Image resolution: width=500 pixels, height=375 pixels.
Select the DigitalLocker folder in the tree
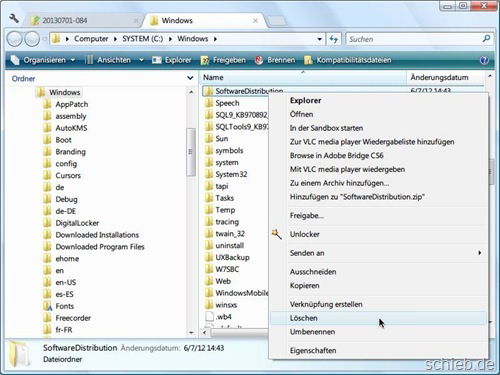[72, 223]
